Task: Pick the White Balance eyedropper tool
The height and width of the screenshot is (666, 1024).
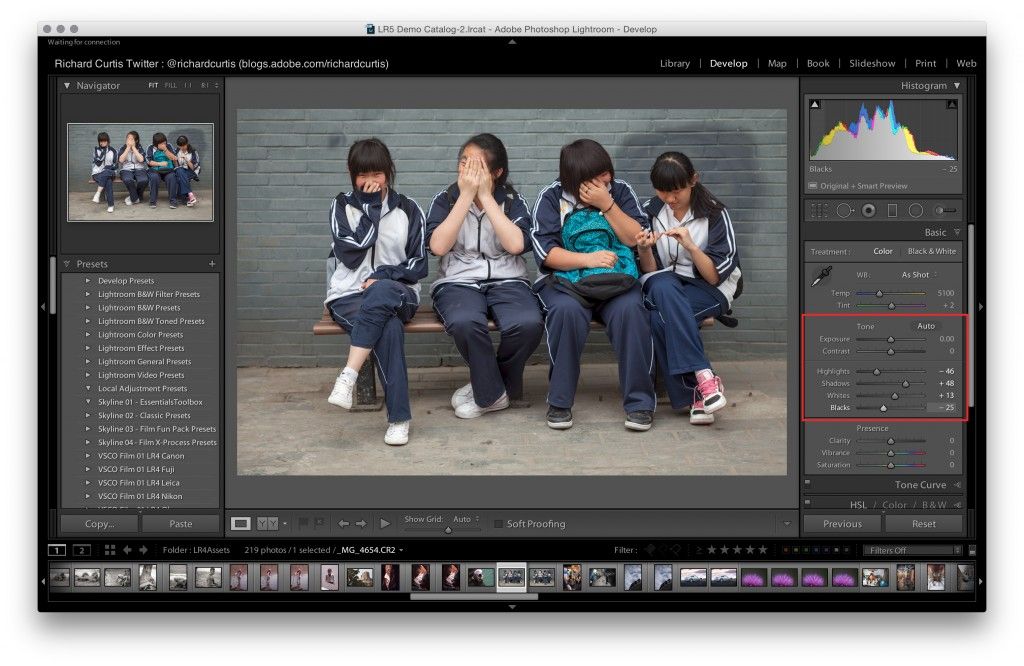Action: [823, 275]
